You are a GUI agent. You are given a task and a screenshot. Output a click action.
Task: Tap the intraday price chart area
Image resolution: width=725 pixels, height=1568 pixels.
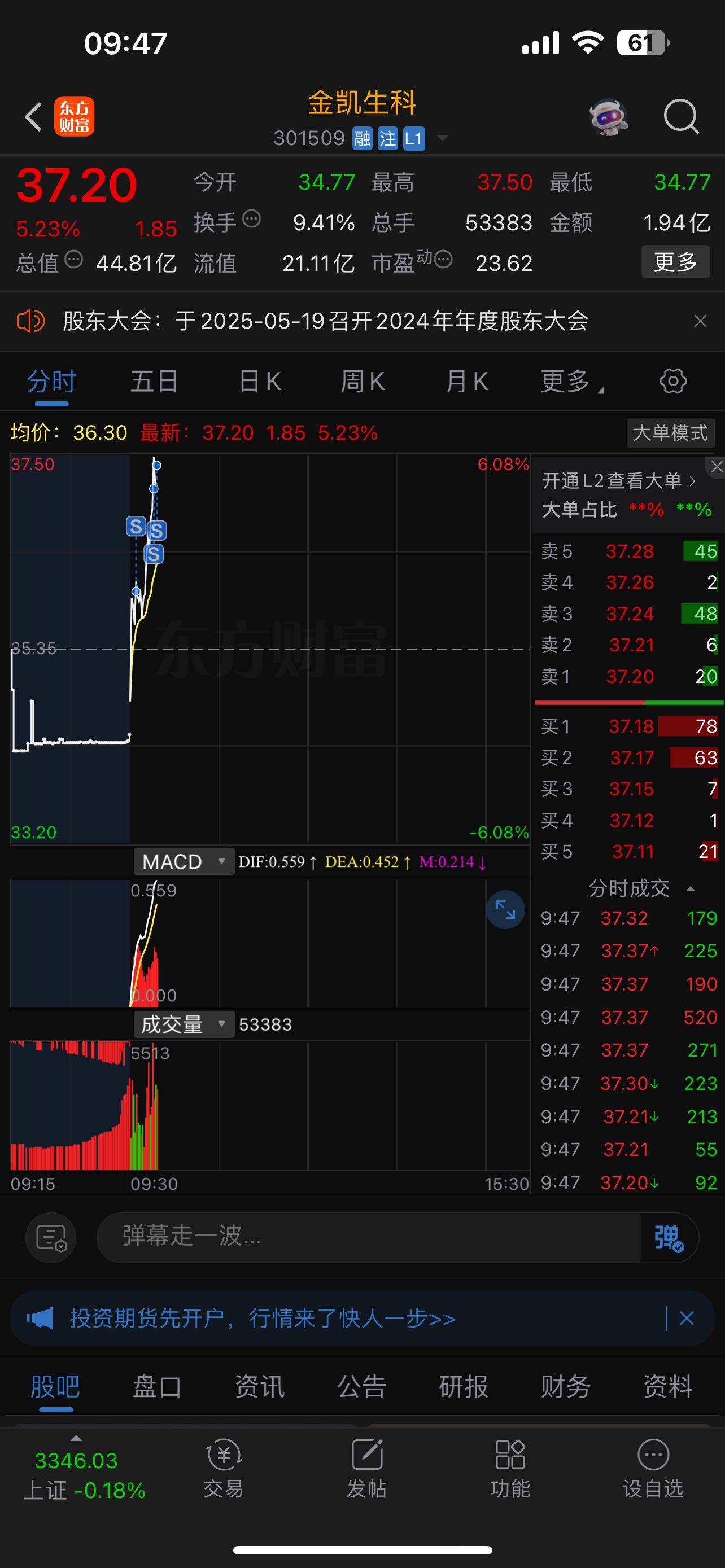(x=270, y=649)
